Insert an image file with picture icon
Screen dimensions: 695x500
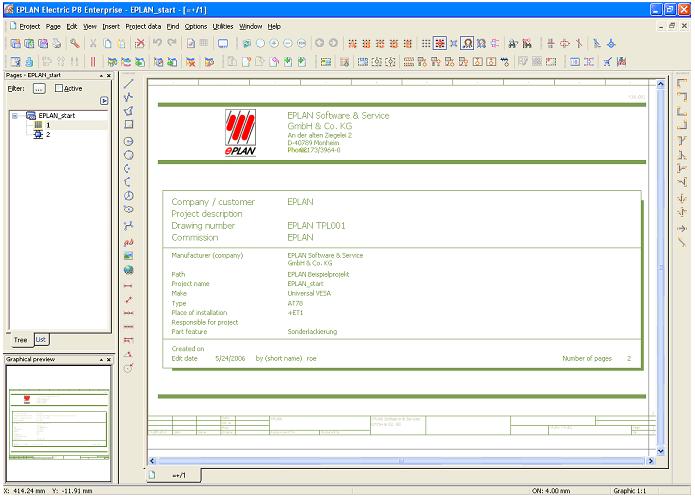pyautogui.click(x=129, y=255)
